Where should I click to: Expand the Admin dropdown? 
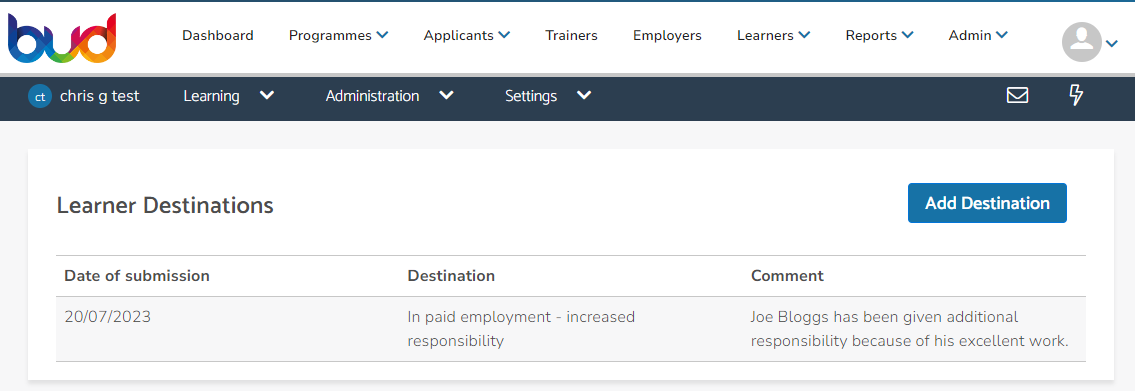pos(979,35)
